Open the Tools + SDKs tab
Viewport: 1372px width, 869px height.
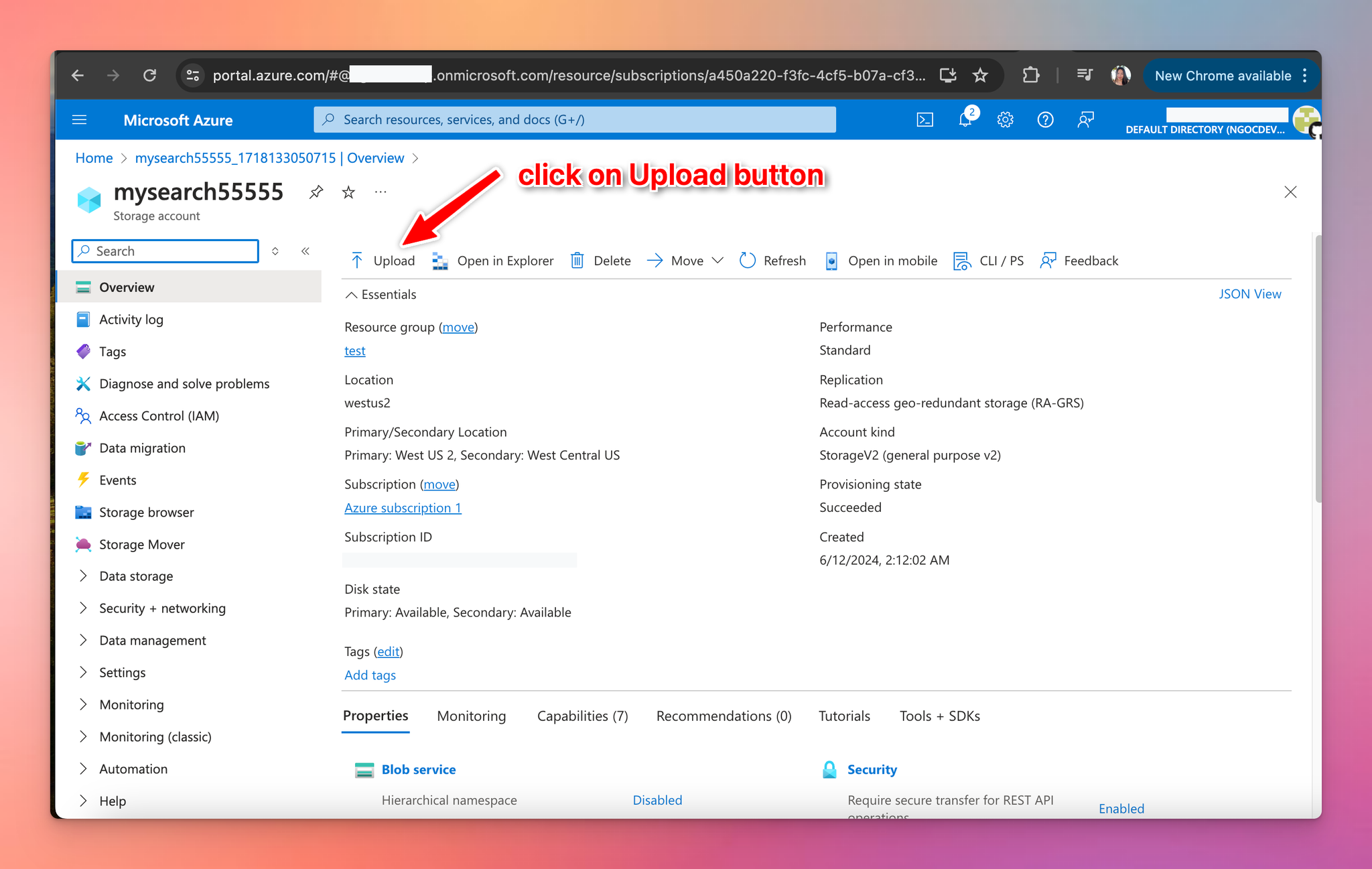pyautogui.click(x=939, y=716)
